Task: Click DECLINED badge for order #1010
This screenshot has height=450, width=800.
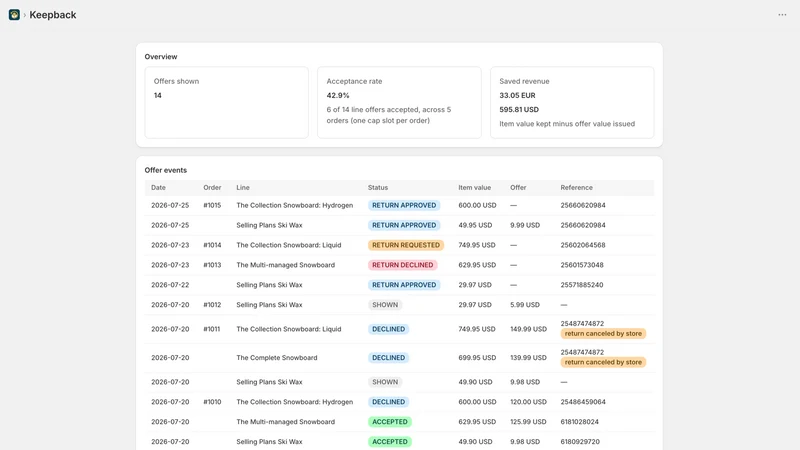Action: tap(388, 402)
